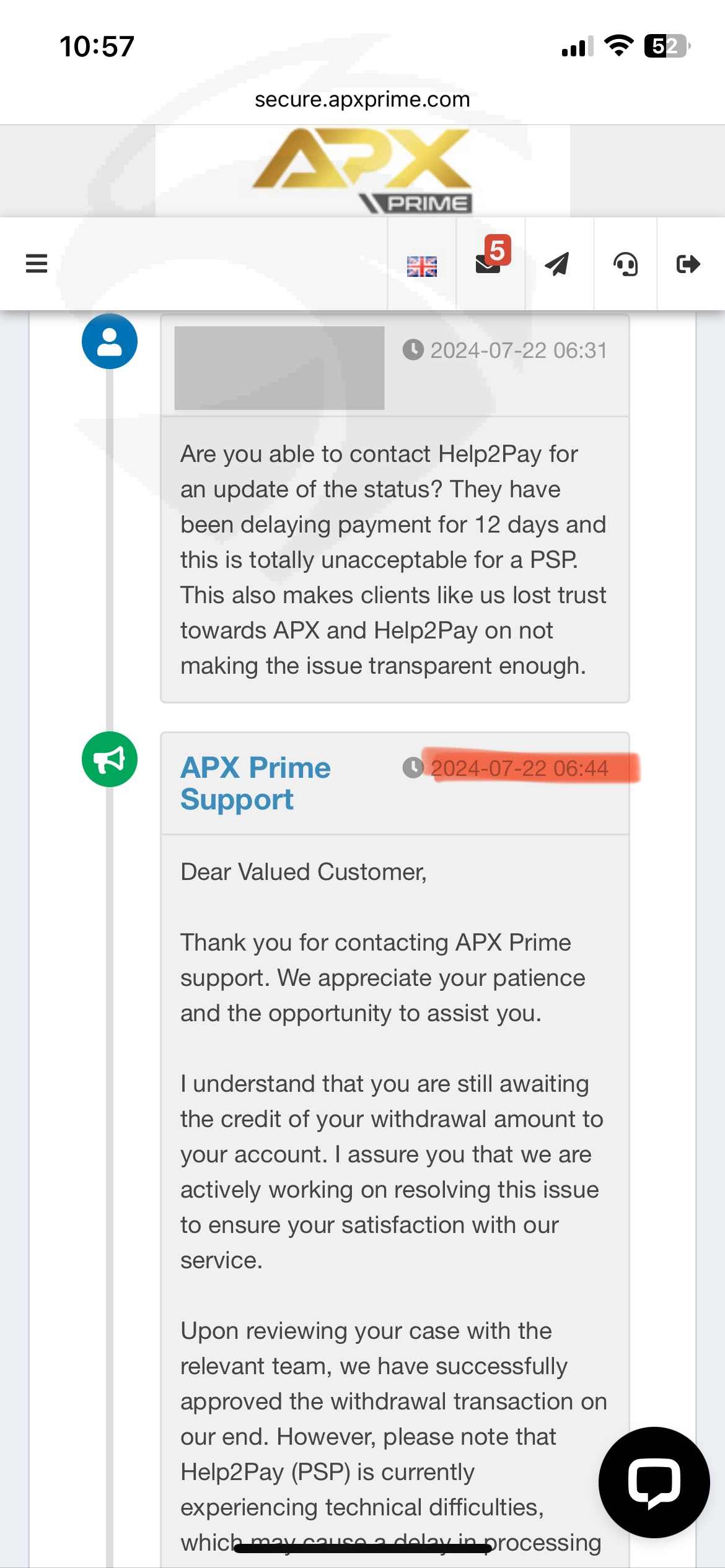Tap the customer message about Help2Pay
Screen dimensions: 725x1568
click(394, 560)
